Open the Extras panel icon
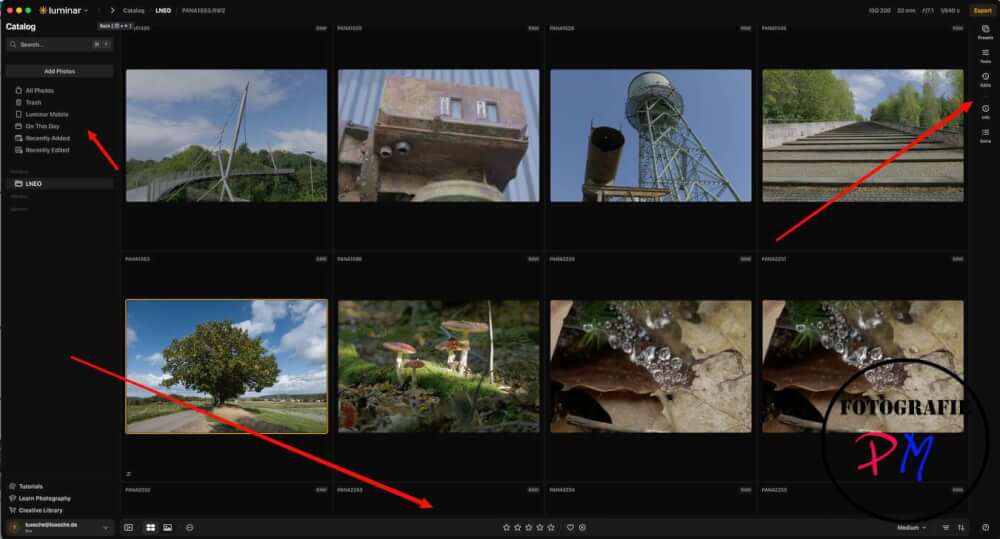1000x539 pixels. 985,135
